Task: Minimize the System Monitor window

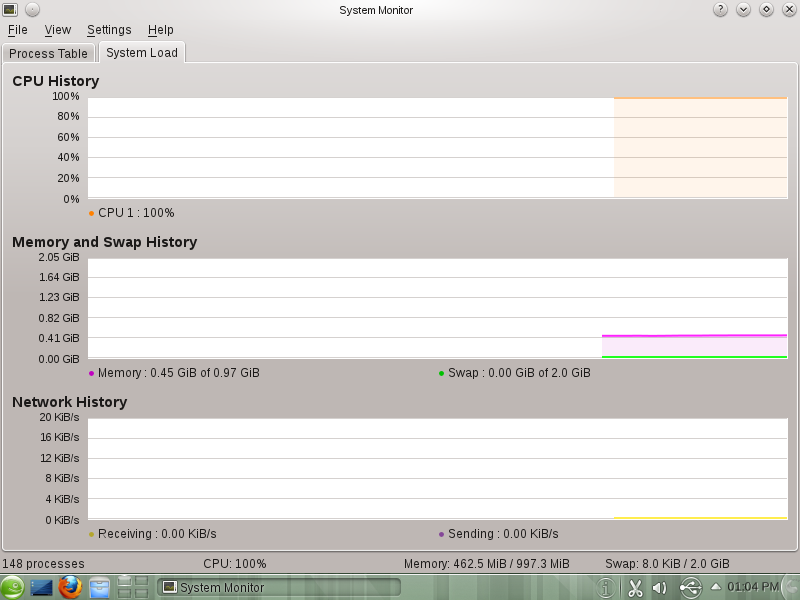Action: (743, 10)
